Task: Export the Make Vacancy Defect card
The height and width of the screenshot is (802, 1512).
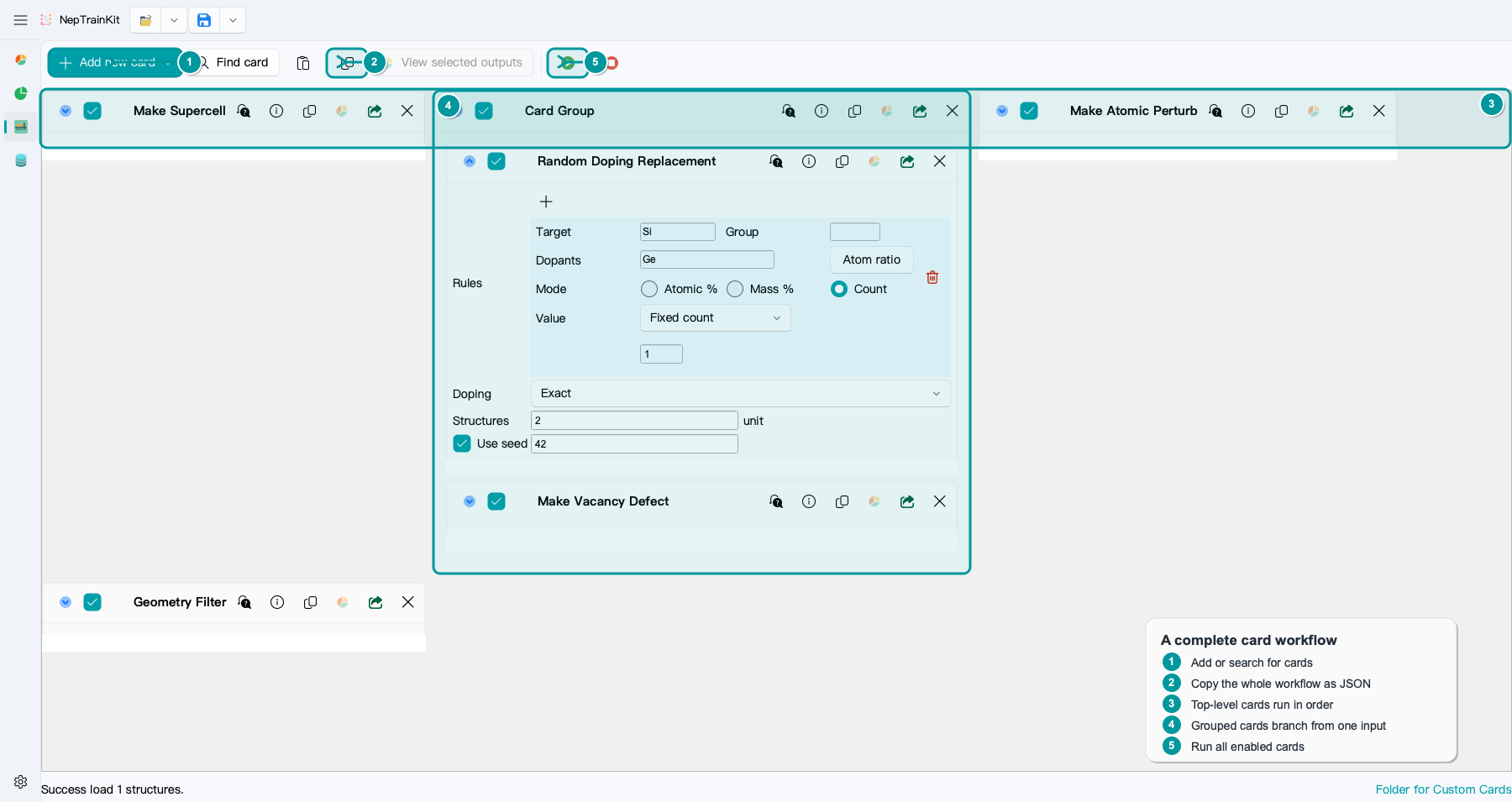Action: click(907, 501)
